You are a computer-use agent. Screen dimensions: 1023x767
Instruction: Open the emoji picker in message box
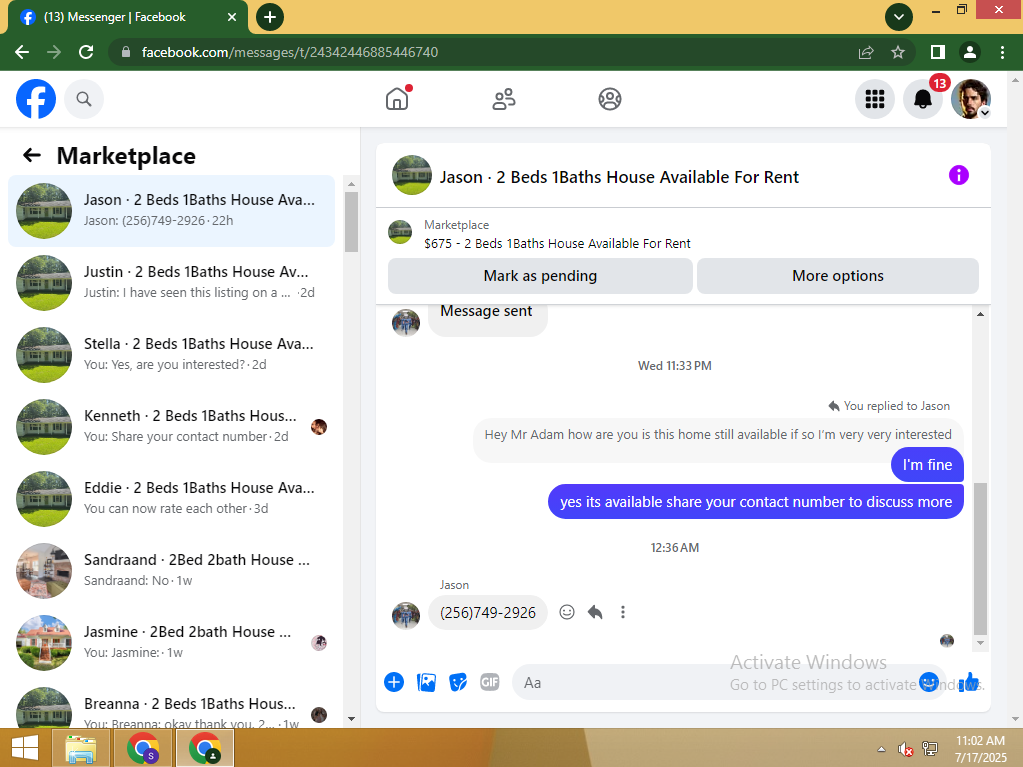click(928, 682)
